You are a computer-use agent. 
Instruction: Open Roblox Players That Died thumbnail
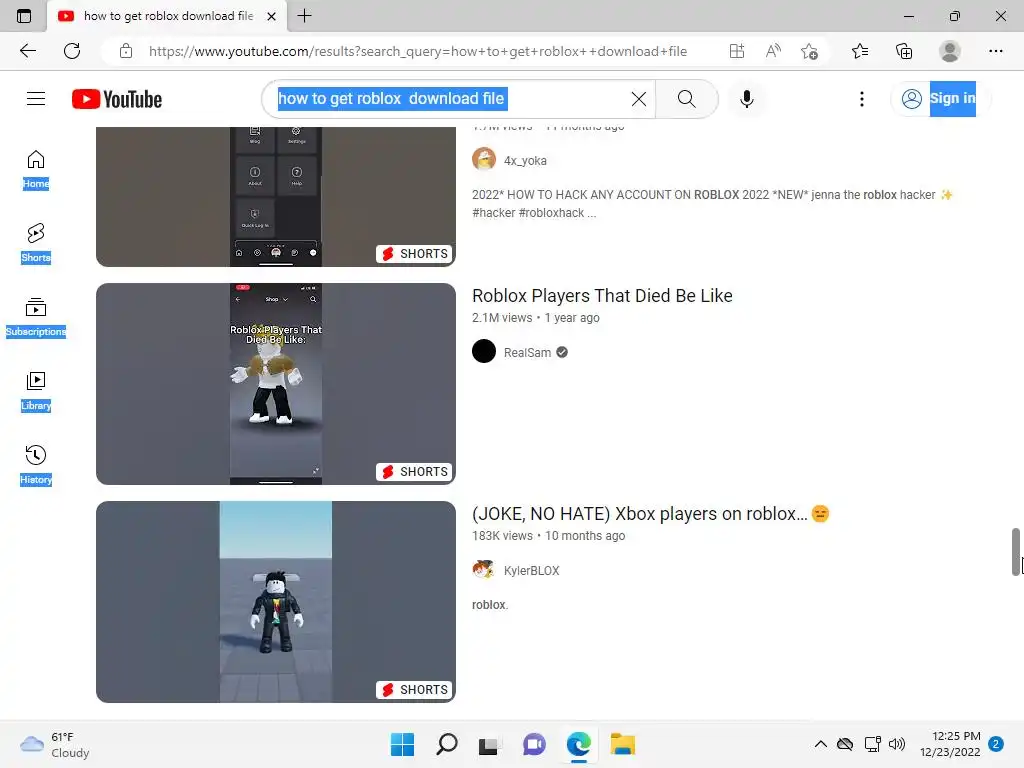(x=276, y=384)
